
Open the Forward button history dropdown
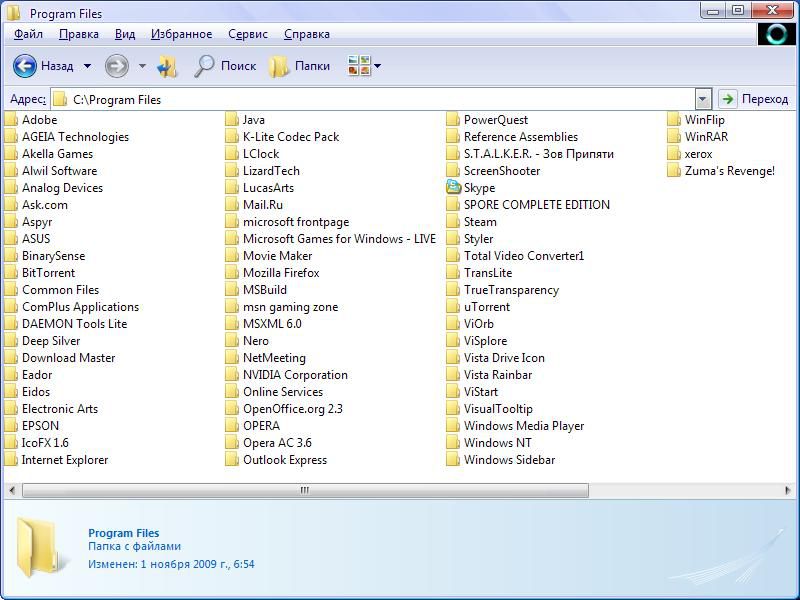coord(142,66)
